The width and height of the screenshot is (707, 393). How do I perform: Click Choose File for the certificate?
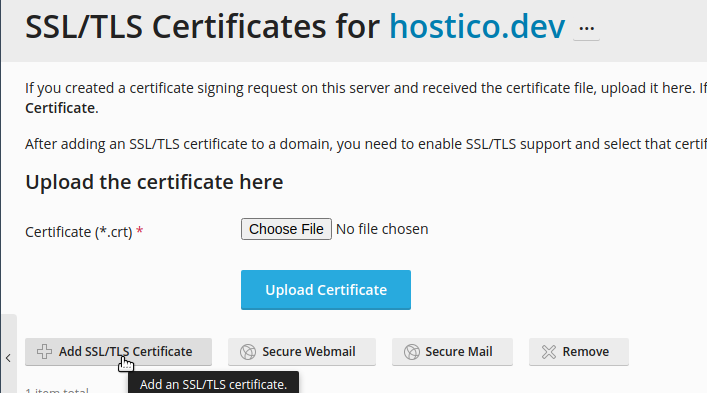point(286,229)
